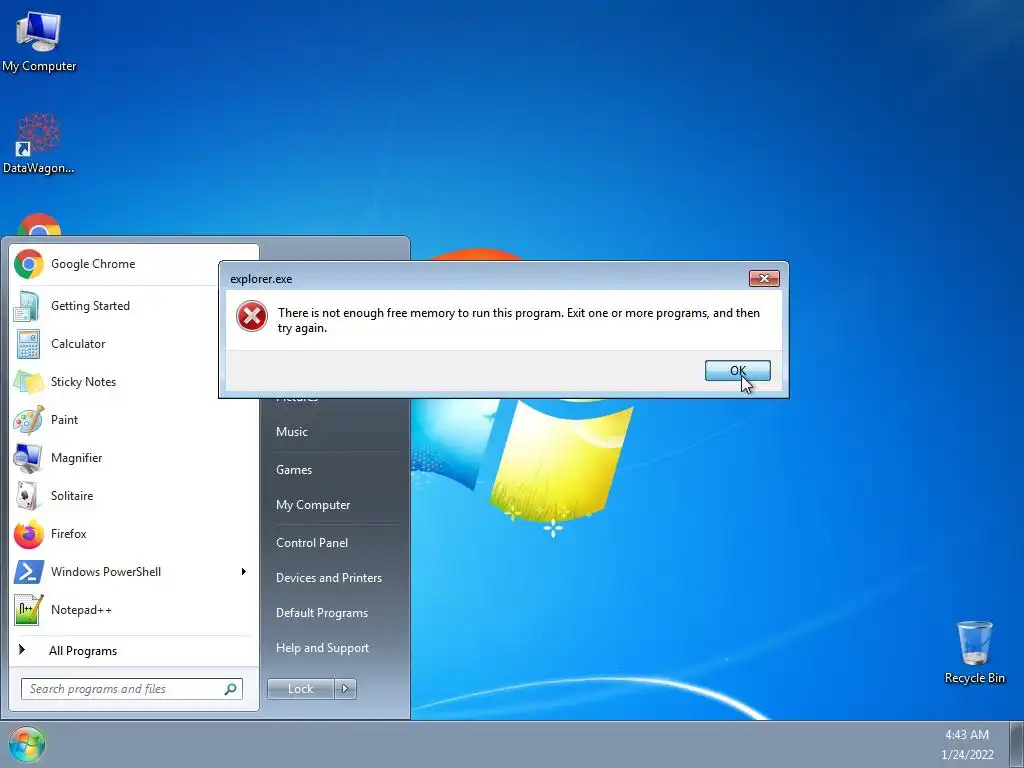The image size is (1024, 768).
Task: Click the taskbar clock showing 4:43 AM
Action: (967, 735)
